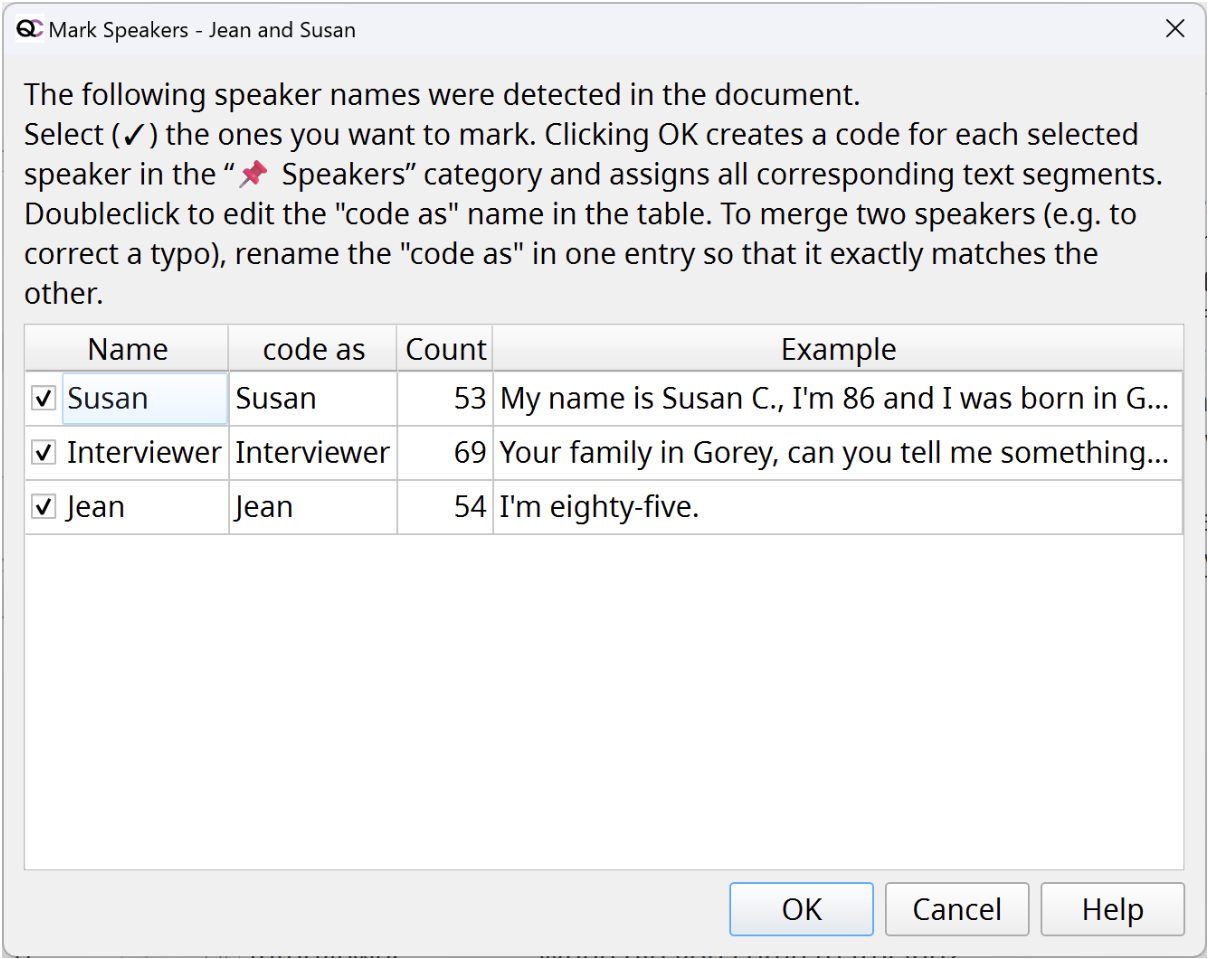
Task: Uncheck the Susan speaker checkbox
Action: (x=43, y=399)
